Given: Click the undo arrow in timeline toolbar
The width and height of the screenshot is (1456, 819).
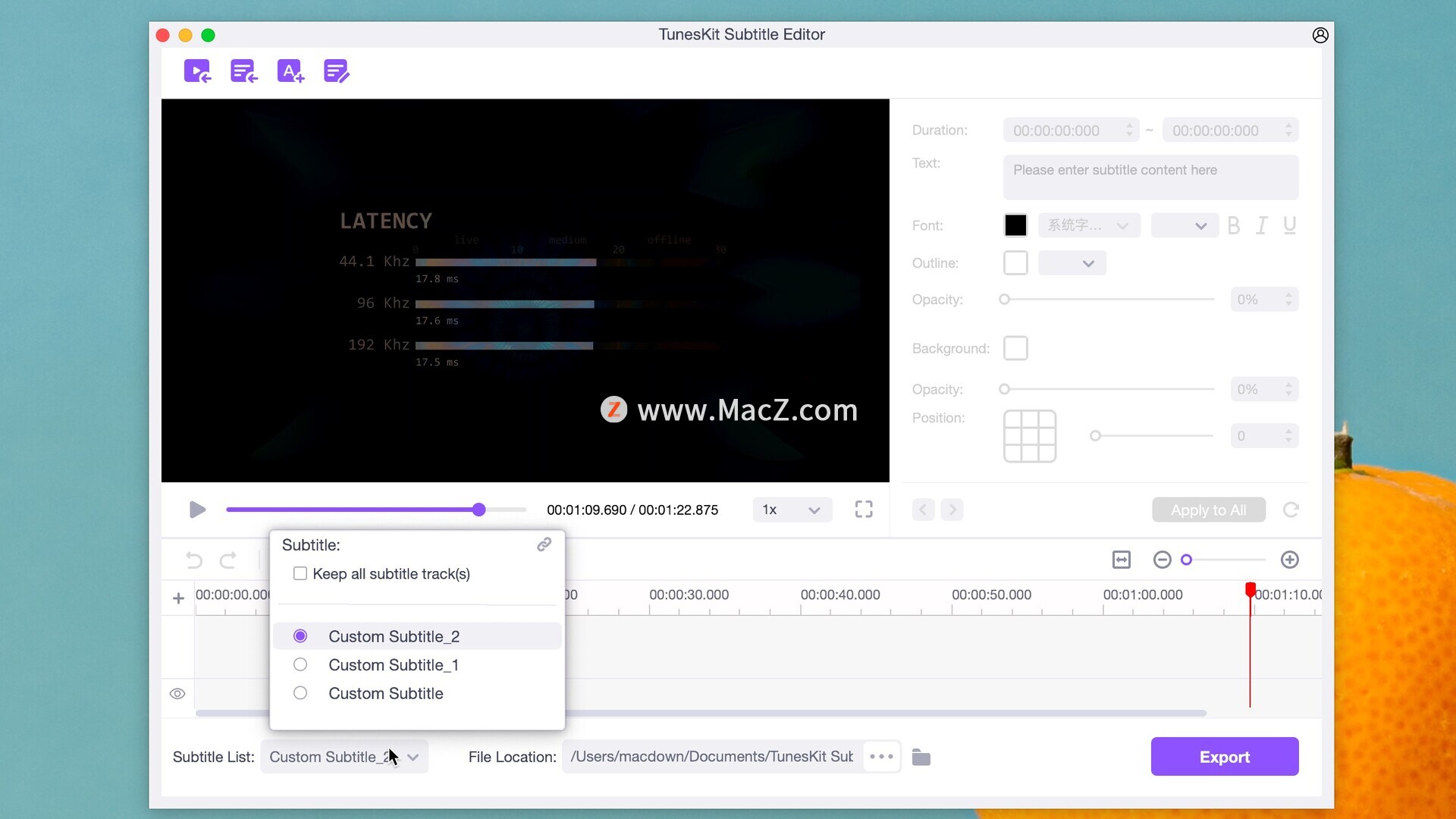Looking at the screenshot, I should pyautogui.click(x=194, y=560).
